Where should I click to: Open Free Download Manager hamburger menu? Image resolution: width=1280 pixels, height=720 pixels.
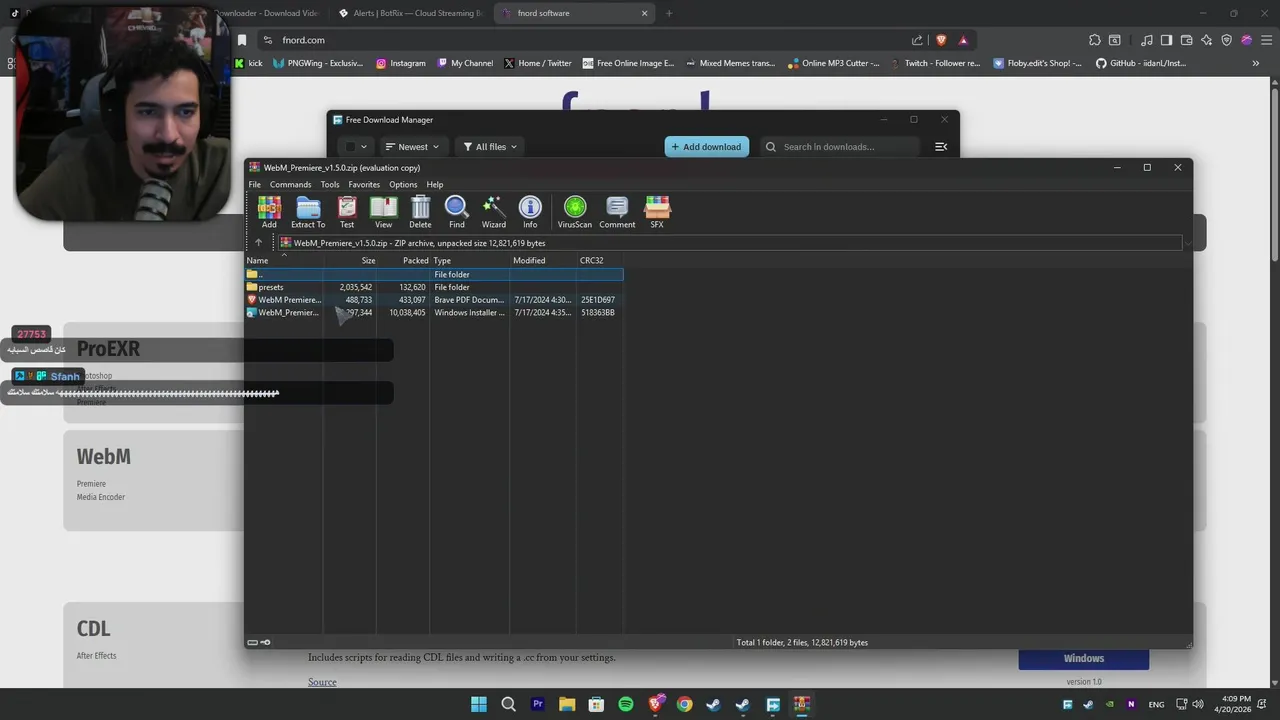(x=941, y=147)
